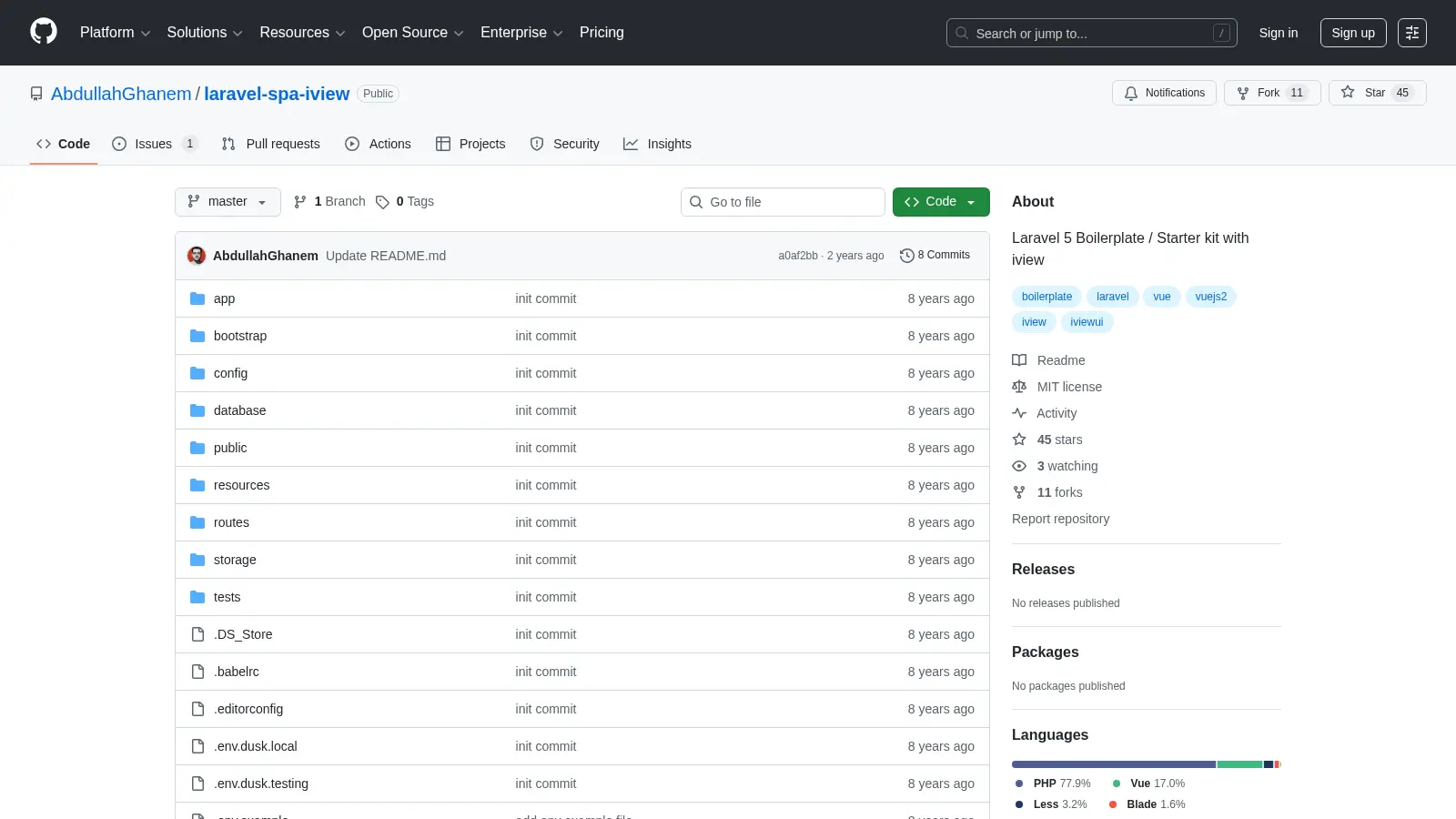Open the Actions tab
Image resolution: width=1456 pixels, height=819 pixels.
[378, 144]
